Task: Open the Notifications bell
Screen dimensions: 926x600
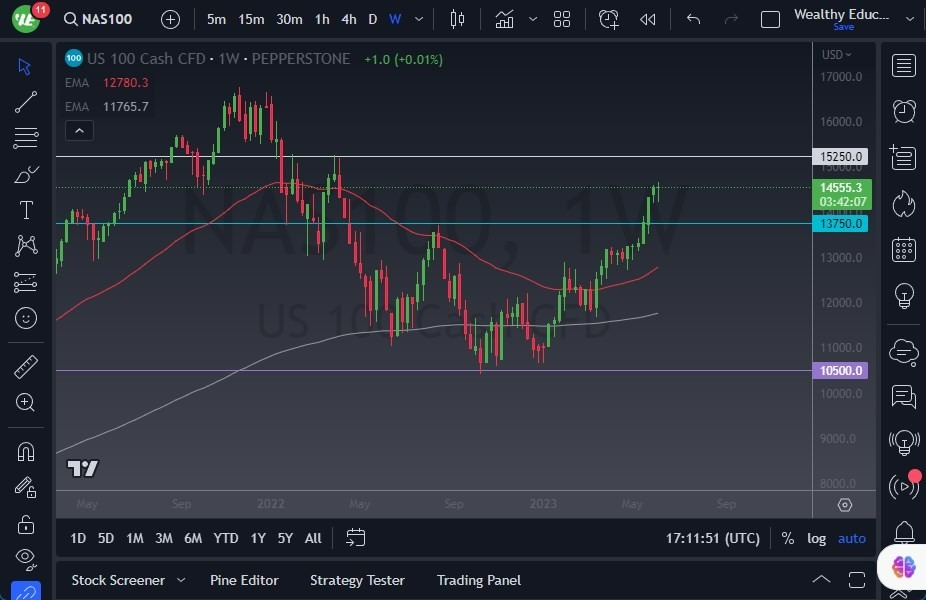Action: (903, 533)
